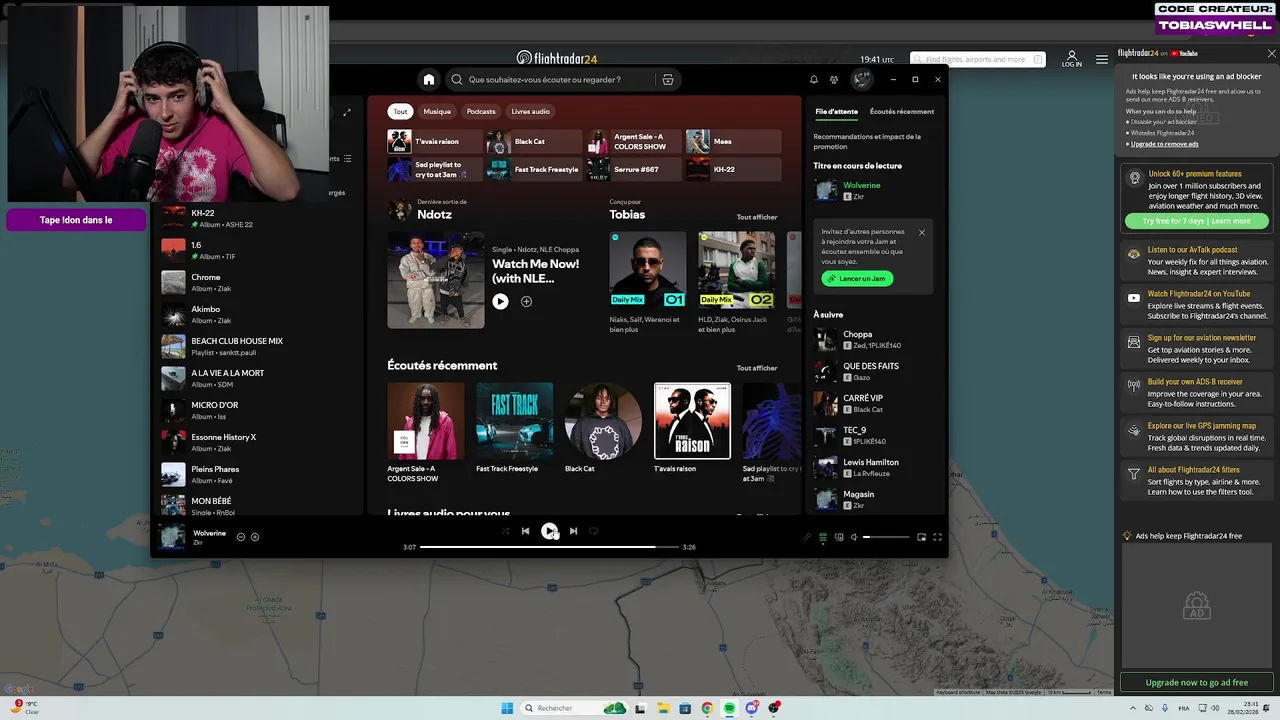1280x720 pixels.
Task: Show hidden system tray icons chevron
Action: 1133,708
